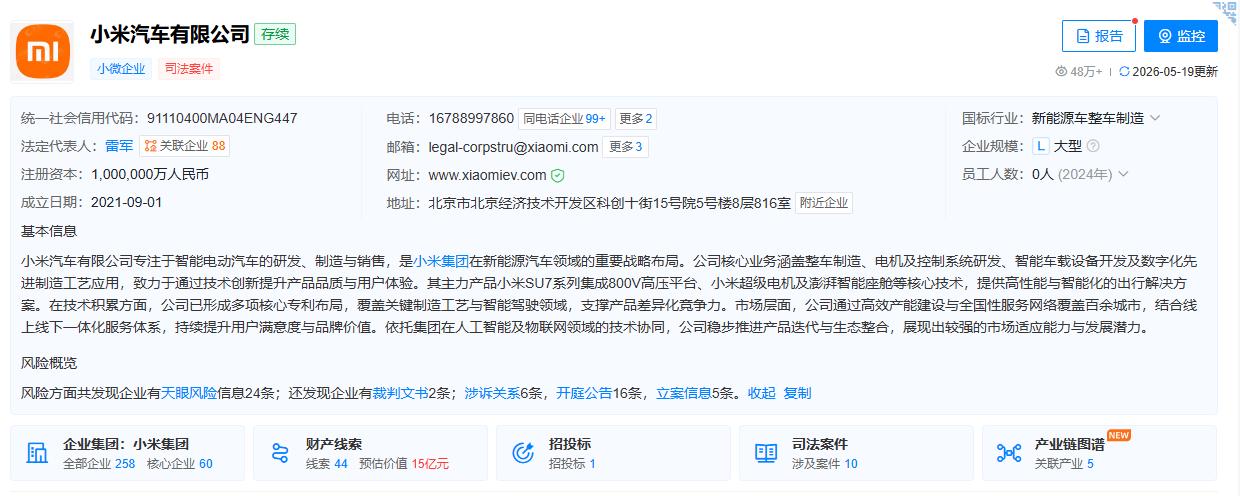Open 预估价值 15亿元 value
This screenshot has height=496, width=1240.
point(404,464)
